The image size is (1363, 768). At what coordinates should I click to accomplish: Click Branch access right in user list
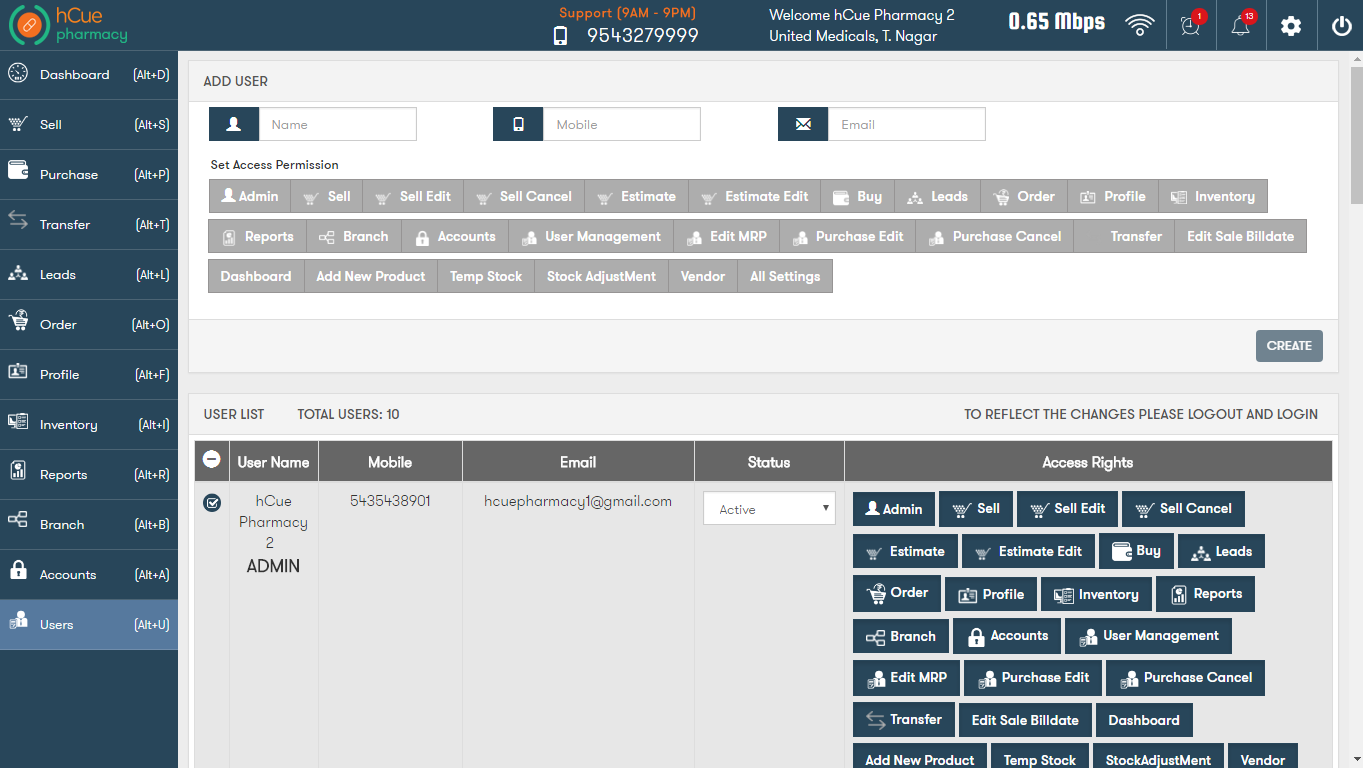click(x=901, y=636)
